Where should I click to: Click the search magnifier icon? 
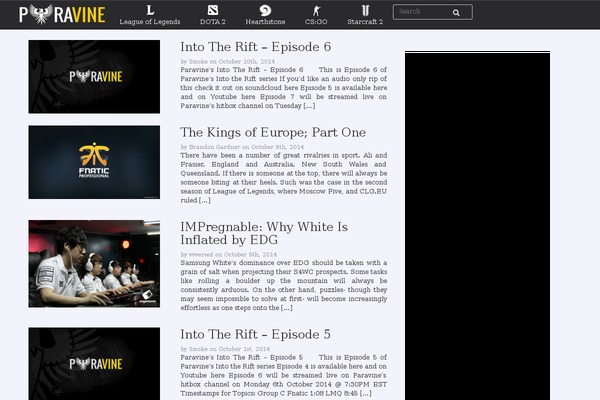point(456,13)
